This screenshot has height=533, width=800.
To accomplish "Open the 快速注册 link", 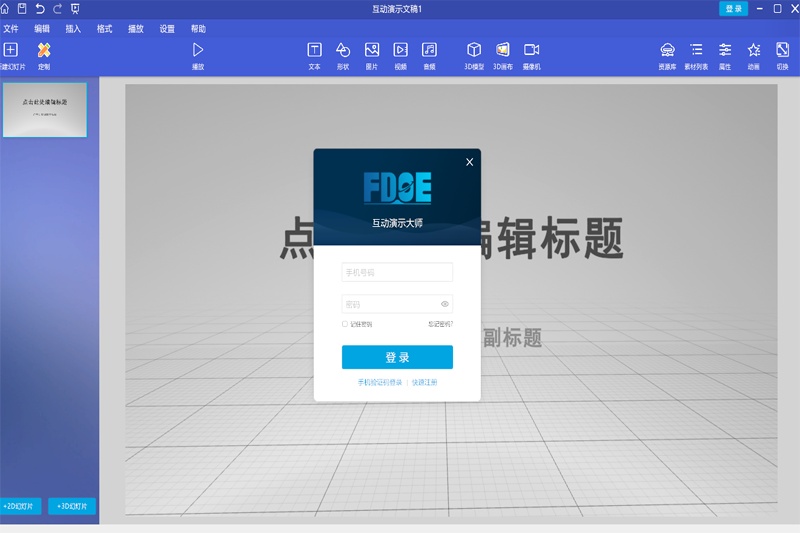I will tap(424, 382).
